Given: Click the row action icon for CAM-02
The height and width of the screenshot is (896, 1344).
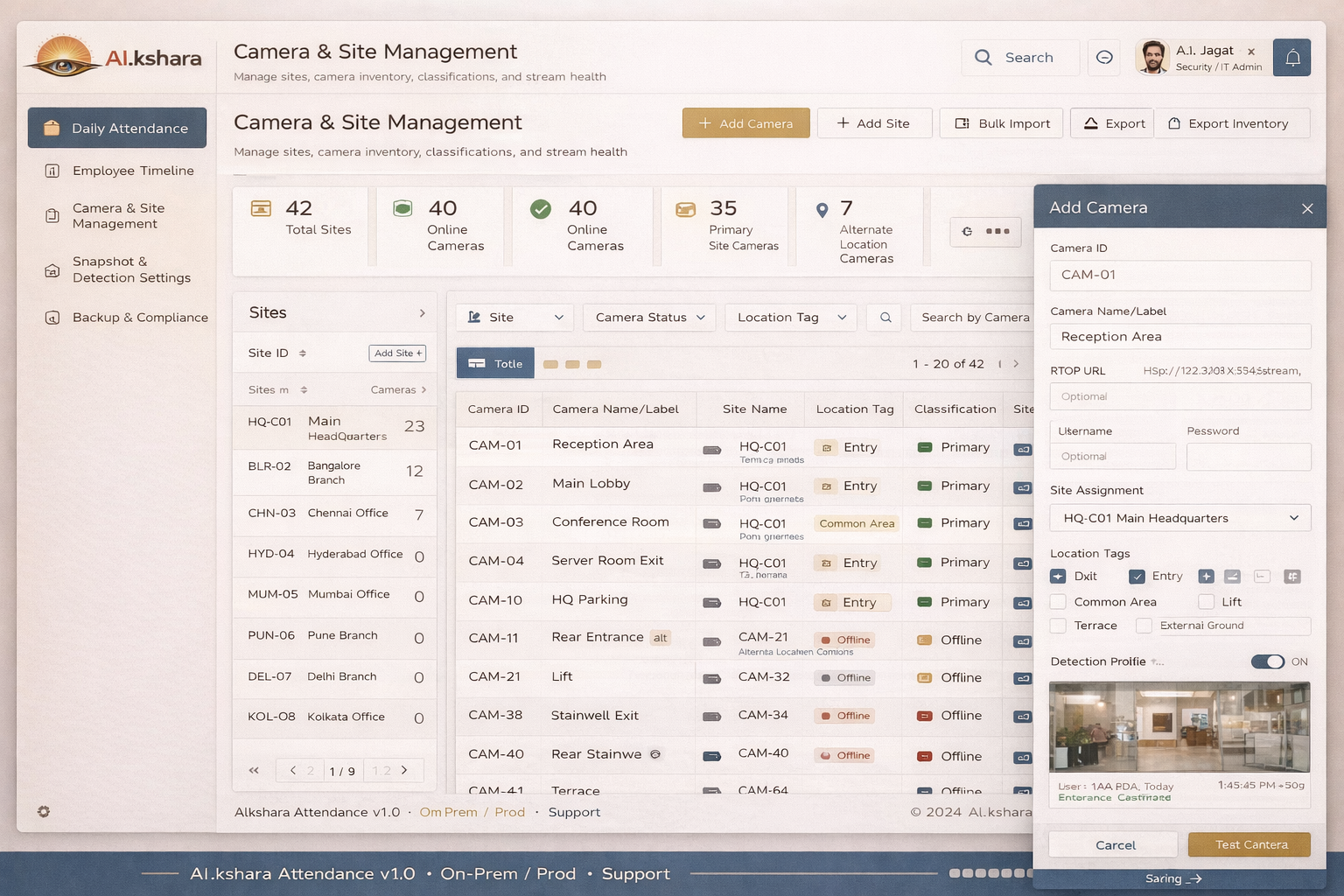Looking at the screenshot, I should coord(1022,487).
